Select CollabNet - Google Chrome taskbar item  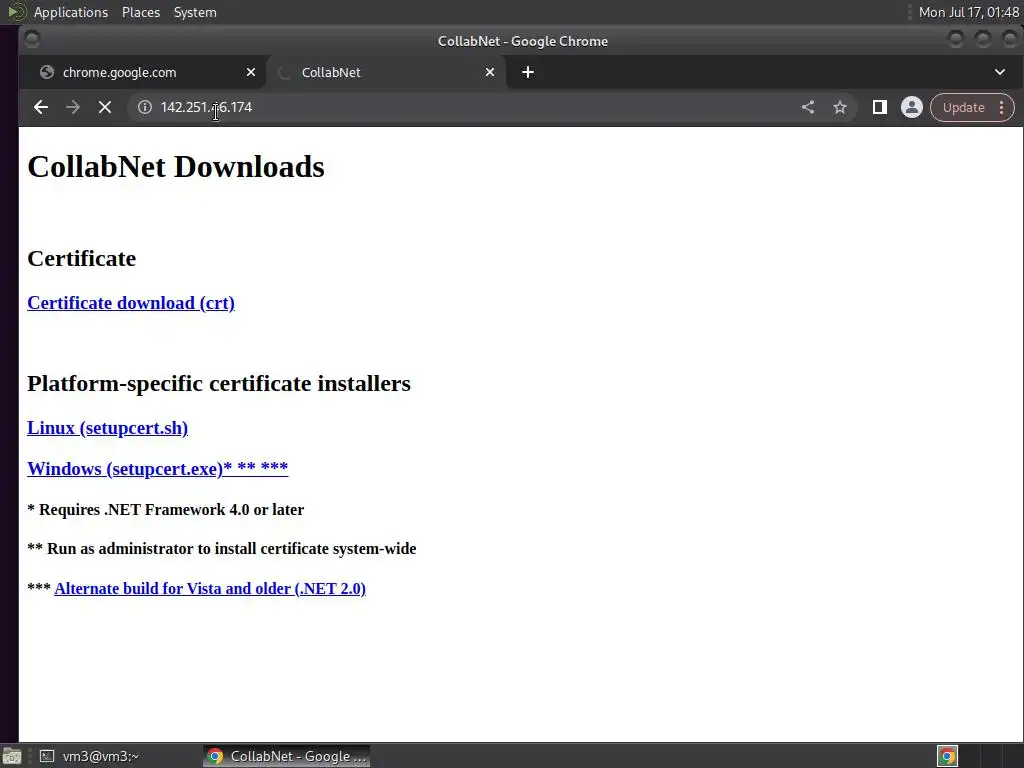286,756
